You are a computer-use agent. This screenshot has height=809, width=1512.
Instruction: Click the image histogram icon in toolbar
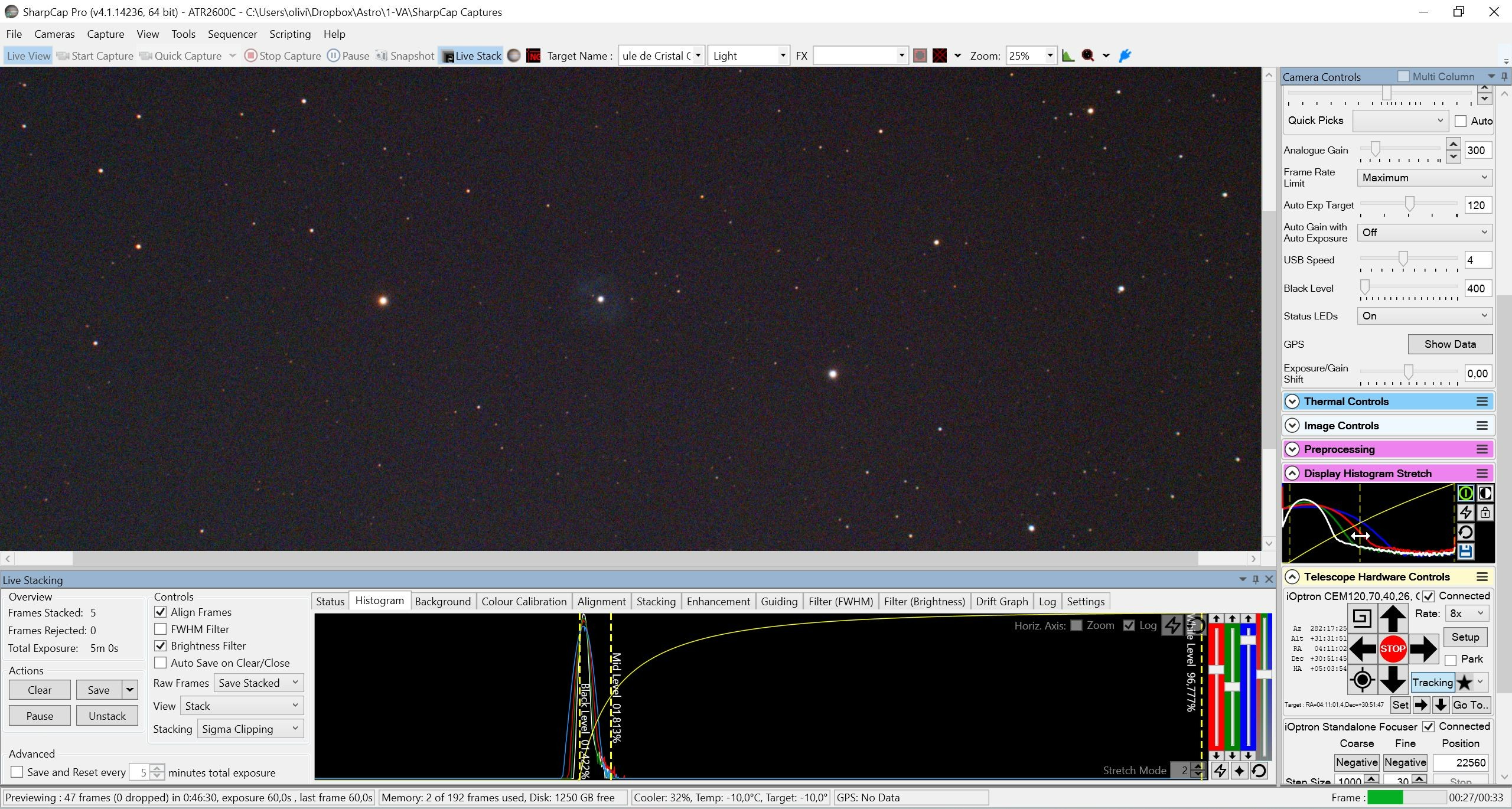1068,56
